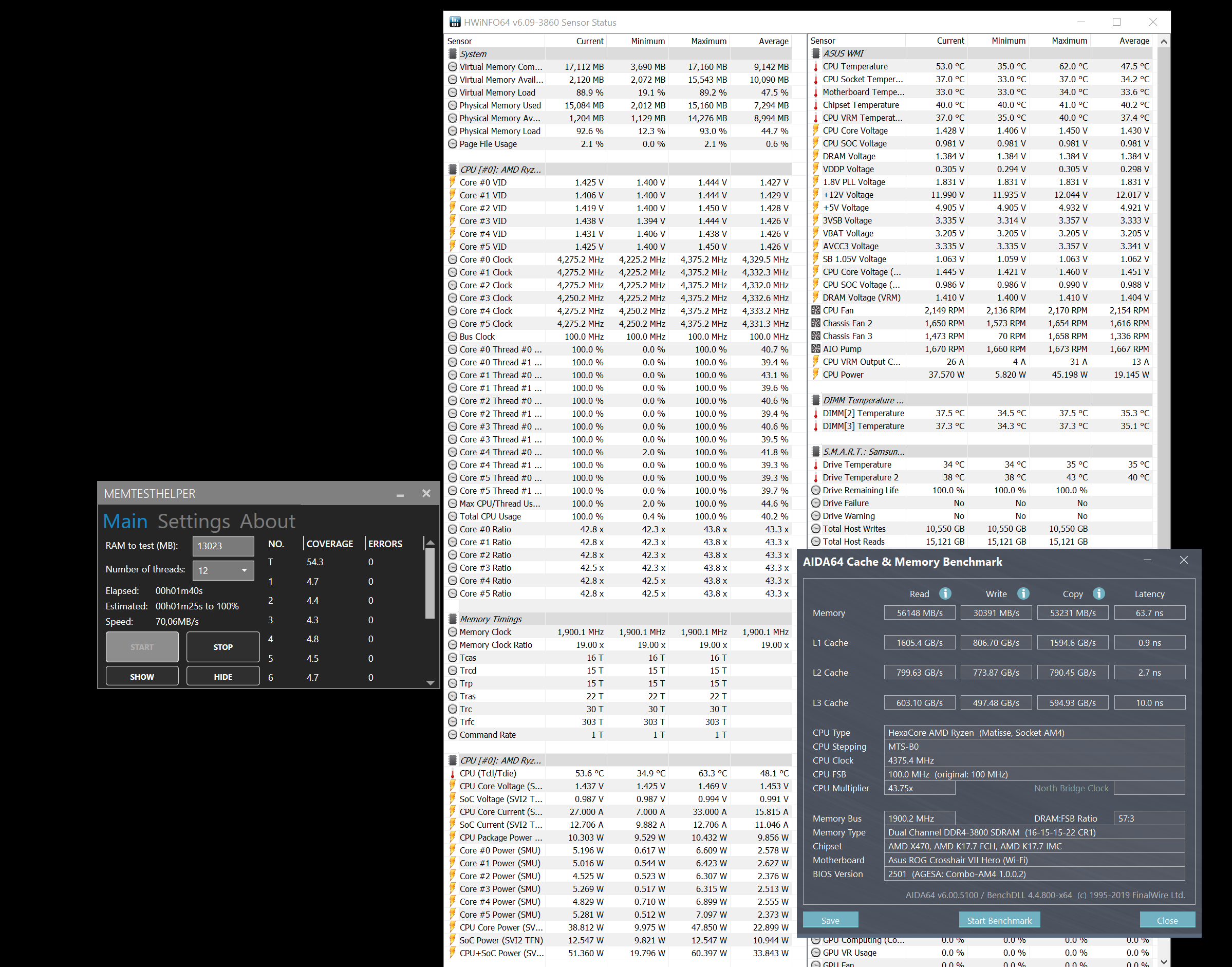This screenshot has height=967, width=1232.
Task: Click the HWiNFO64 title bar app icon
Action: tap(455, 22)
